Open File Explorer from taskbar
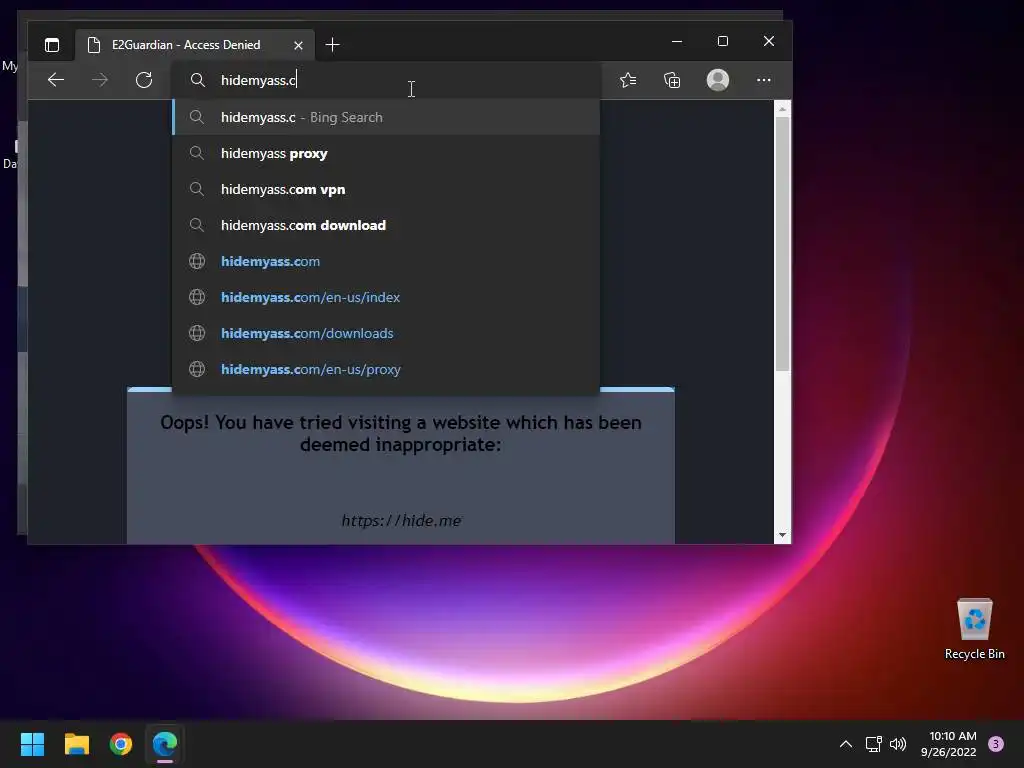Screen dimensions: 1024x768 pyautogui.click(x=76, y=744)
